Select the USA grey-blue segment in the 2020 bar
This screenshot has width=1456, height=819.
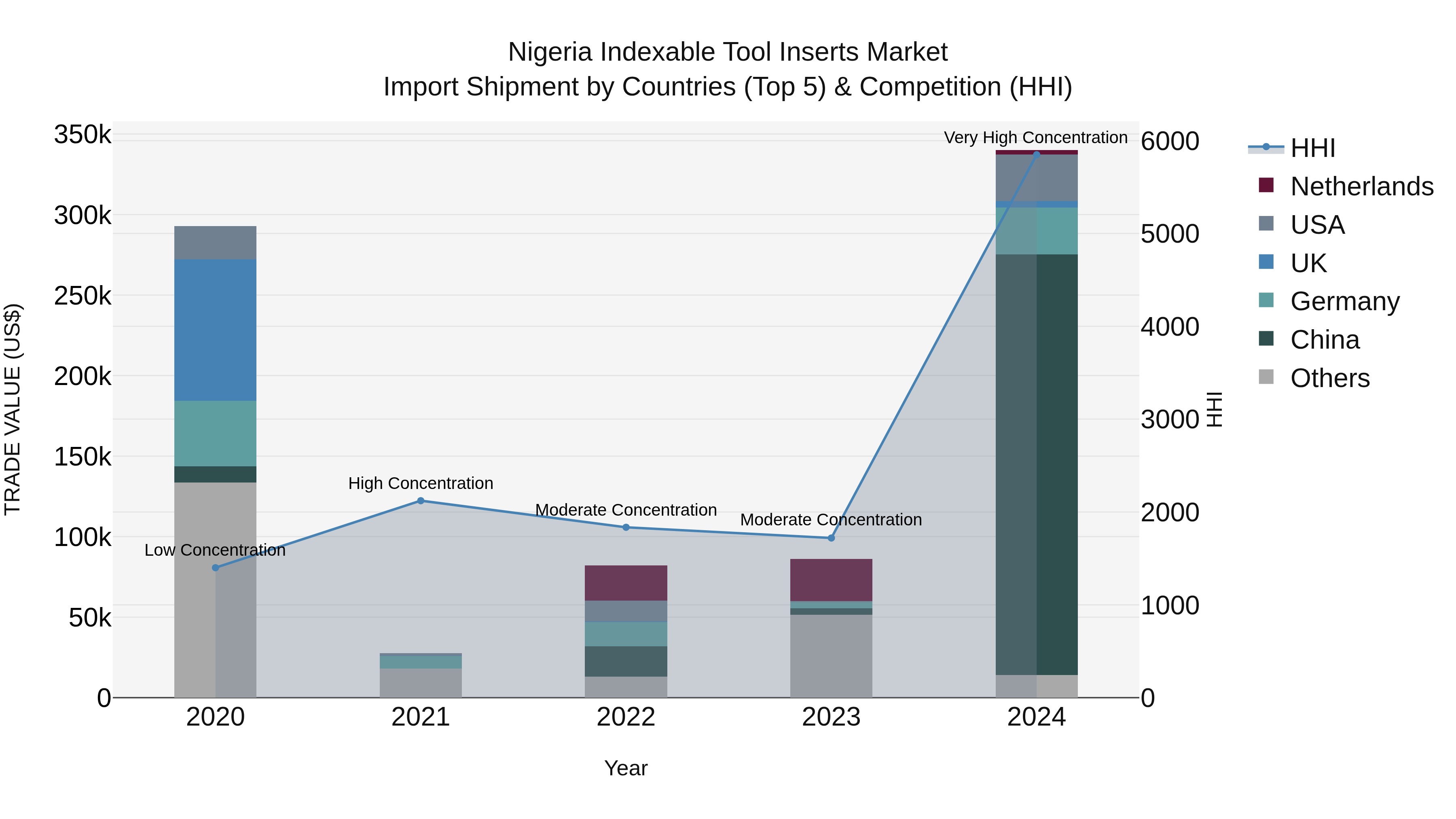click(215, 243)
